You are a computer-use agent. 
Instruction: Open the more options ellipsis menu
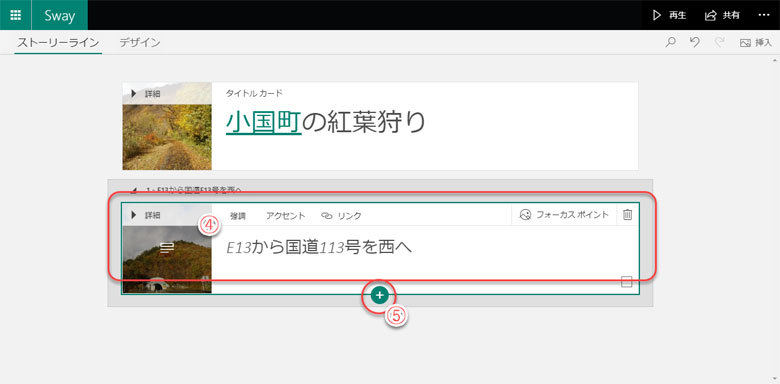pyautogui.click(x=764, y=15)
